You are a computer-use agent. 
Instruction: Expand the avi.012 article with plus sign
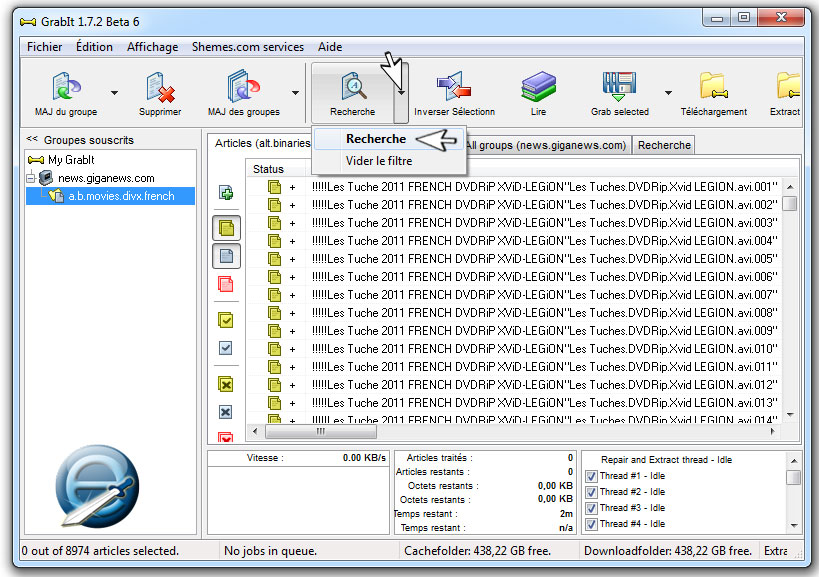point(292,385)
